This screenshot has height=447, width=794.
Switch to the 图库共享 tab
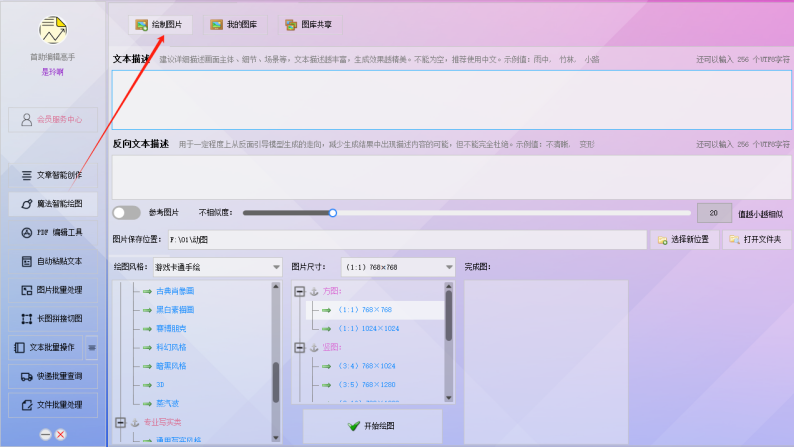click(x=310, y=24)
